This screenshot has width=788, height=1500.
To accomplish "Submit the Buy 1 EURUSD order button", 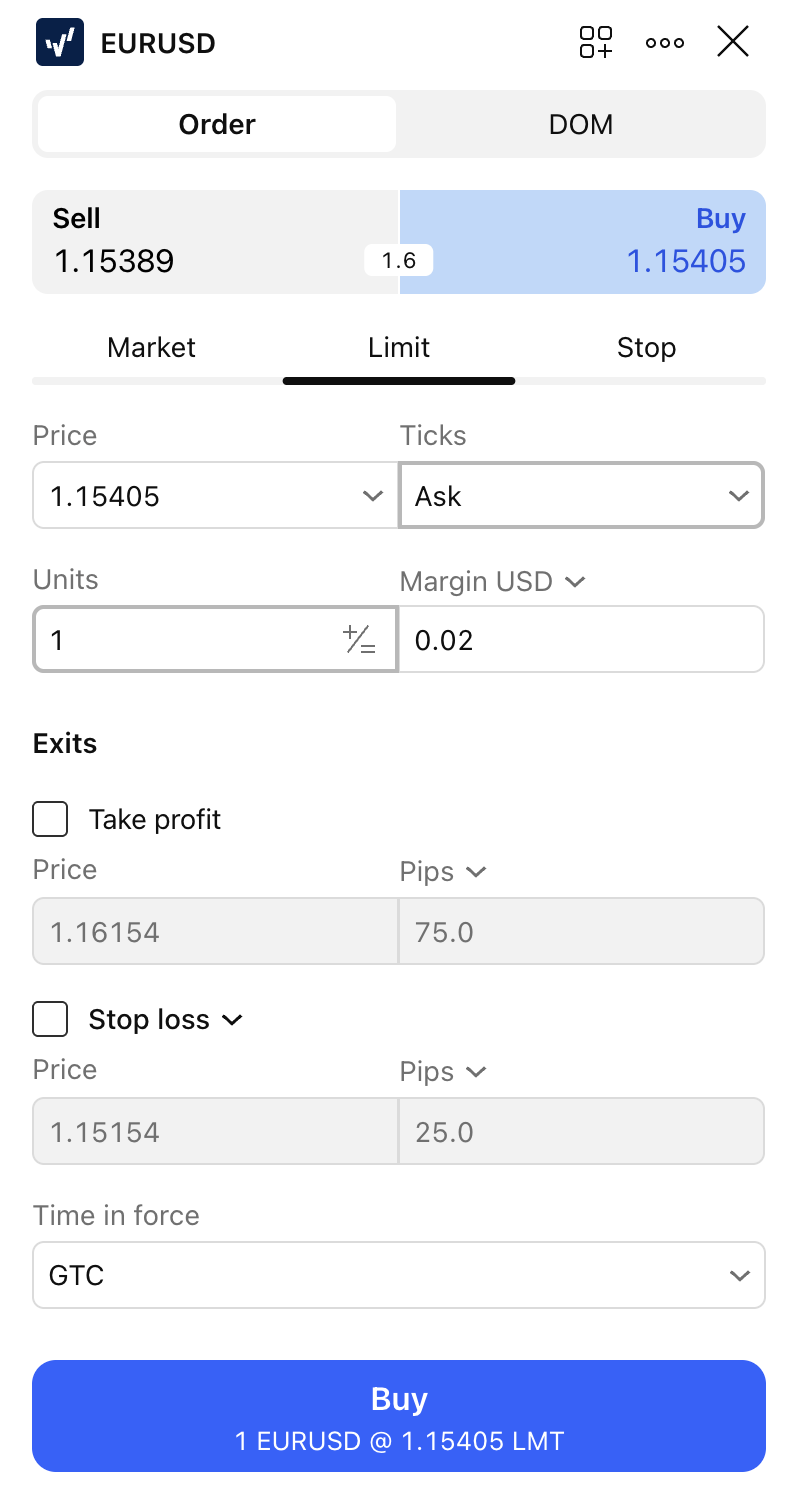I will point(399,1415).
